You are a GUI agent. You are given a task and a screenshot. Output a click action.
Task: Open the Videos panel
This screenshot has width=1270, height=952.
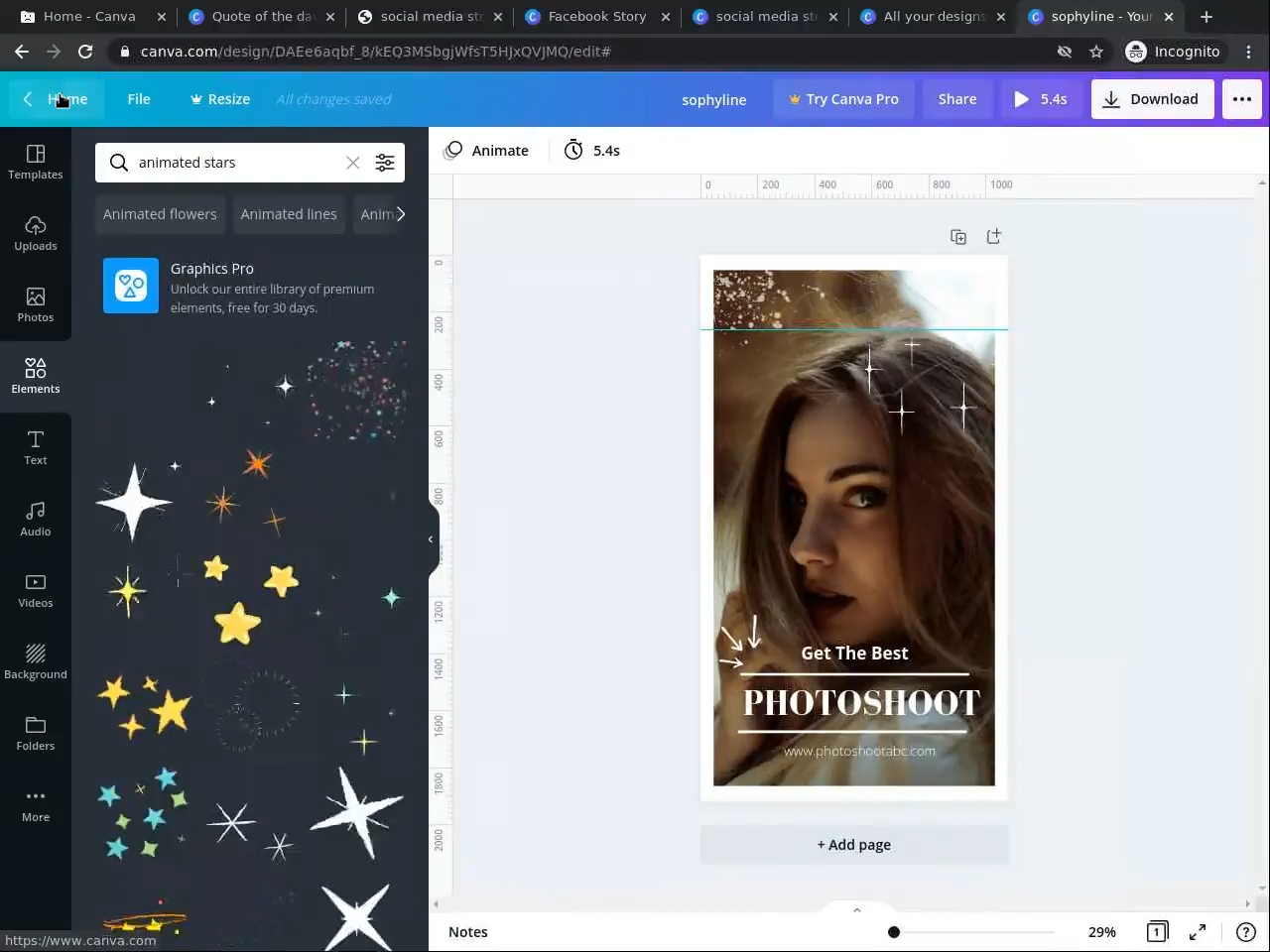(36, 590)
